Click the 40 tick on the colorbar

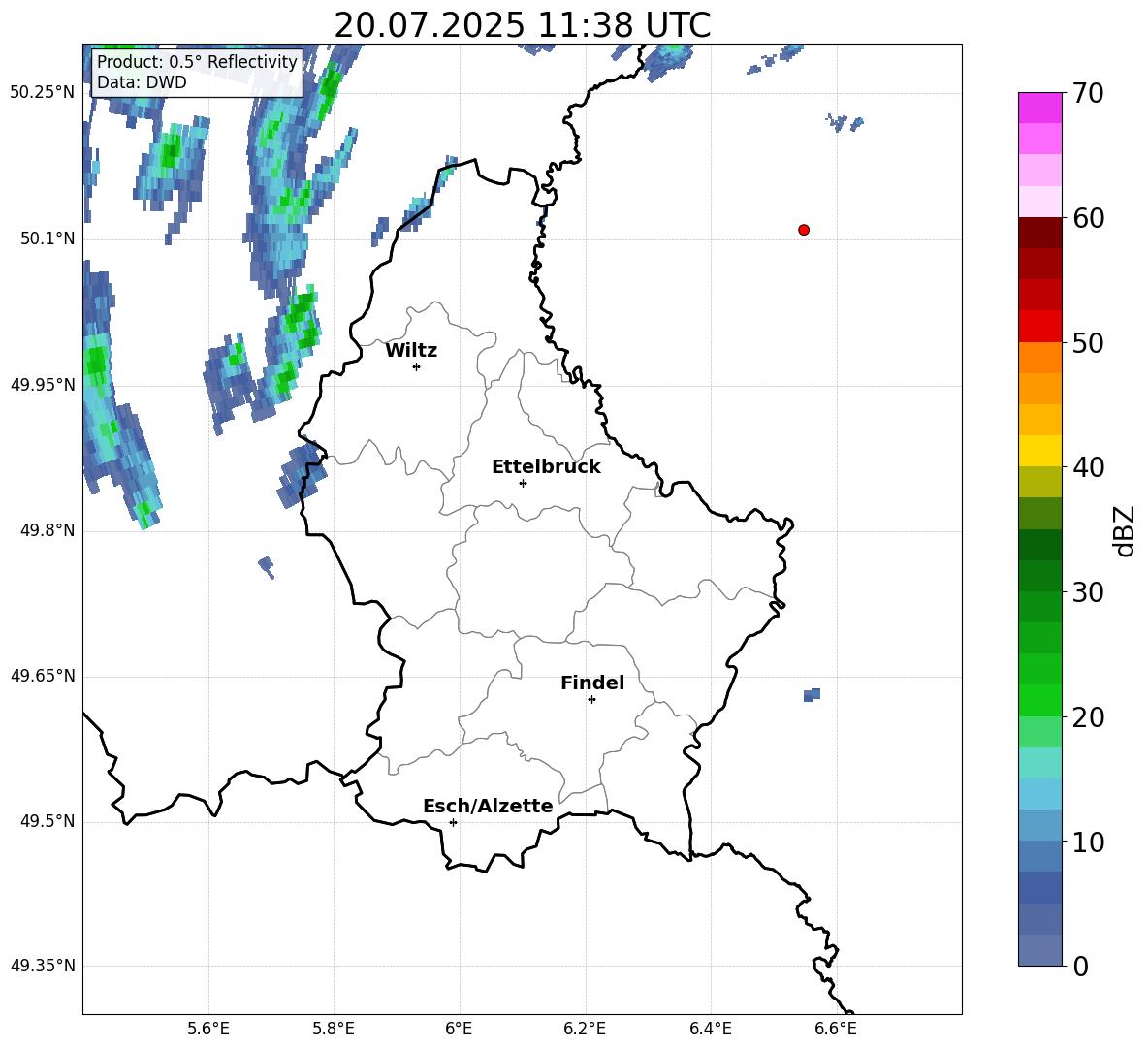pyautogui.click(x=1088, y=467)
